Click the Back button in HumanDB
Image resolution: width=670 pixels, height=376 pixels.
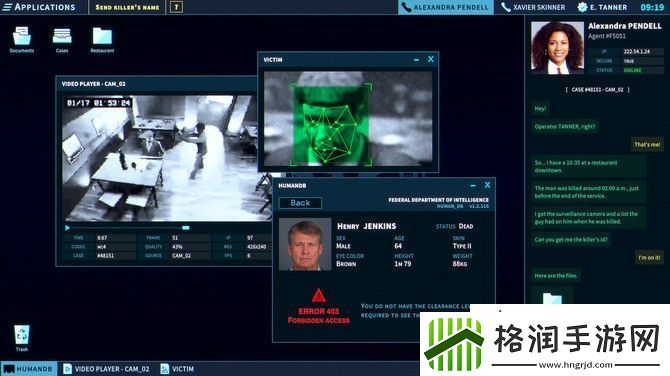pos(300,203)
